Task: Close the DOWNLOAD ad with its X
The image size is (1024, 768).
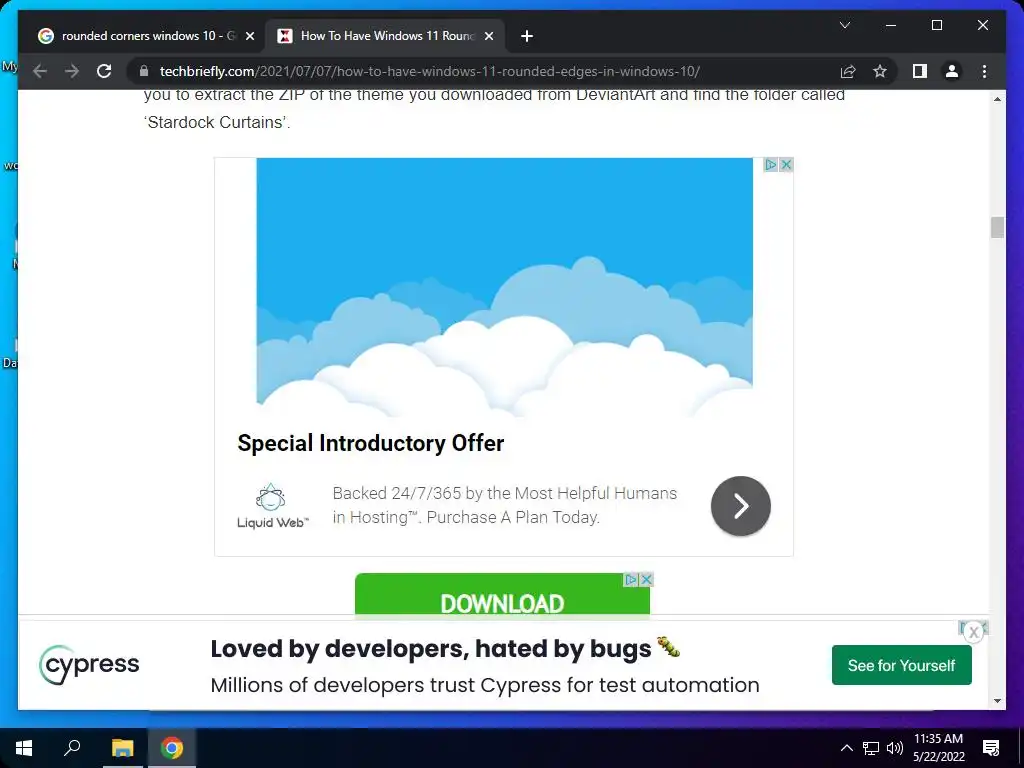Action: pos(646,579)
